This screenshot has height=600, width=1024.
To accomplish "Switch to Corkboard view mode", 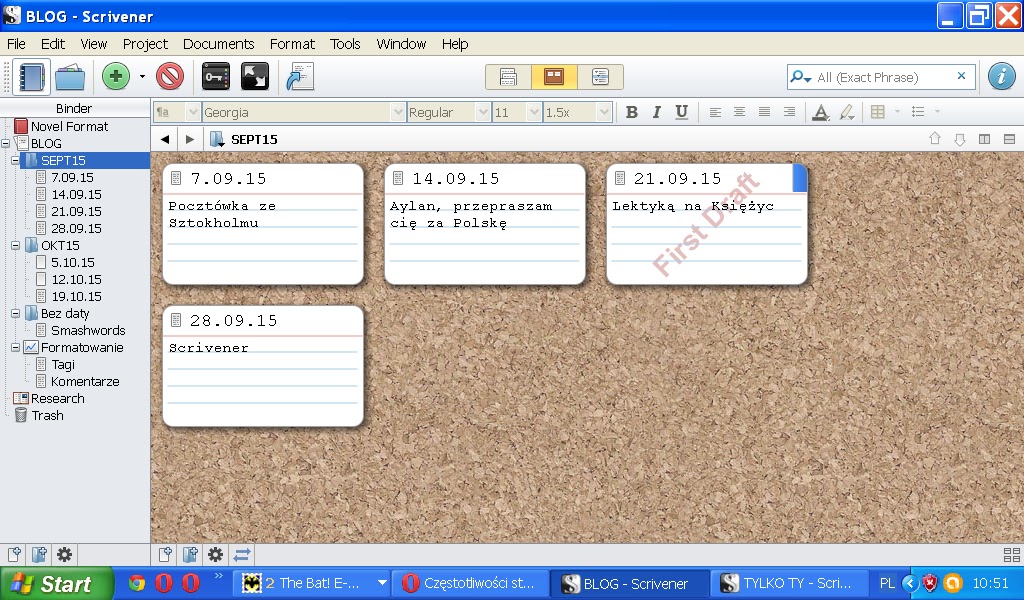I will pos(554,77).
